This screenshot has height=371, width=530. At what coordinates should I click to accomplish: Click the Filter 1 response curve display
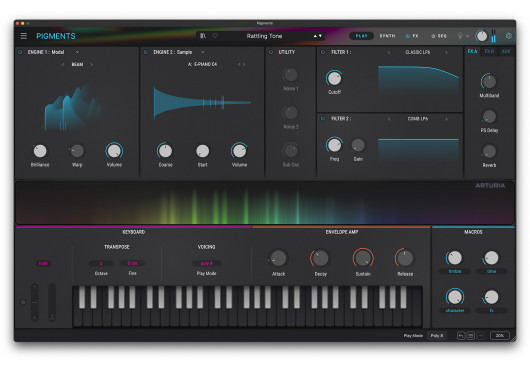tap(418, 81)
